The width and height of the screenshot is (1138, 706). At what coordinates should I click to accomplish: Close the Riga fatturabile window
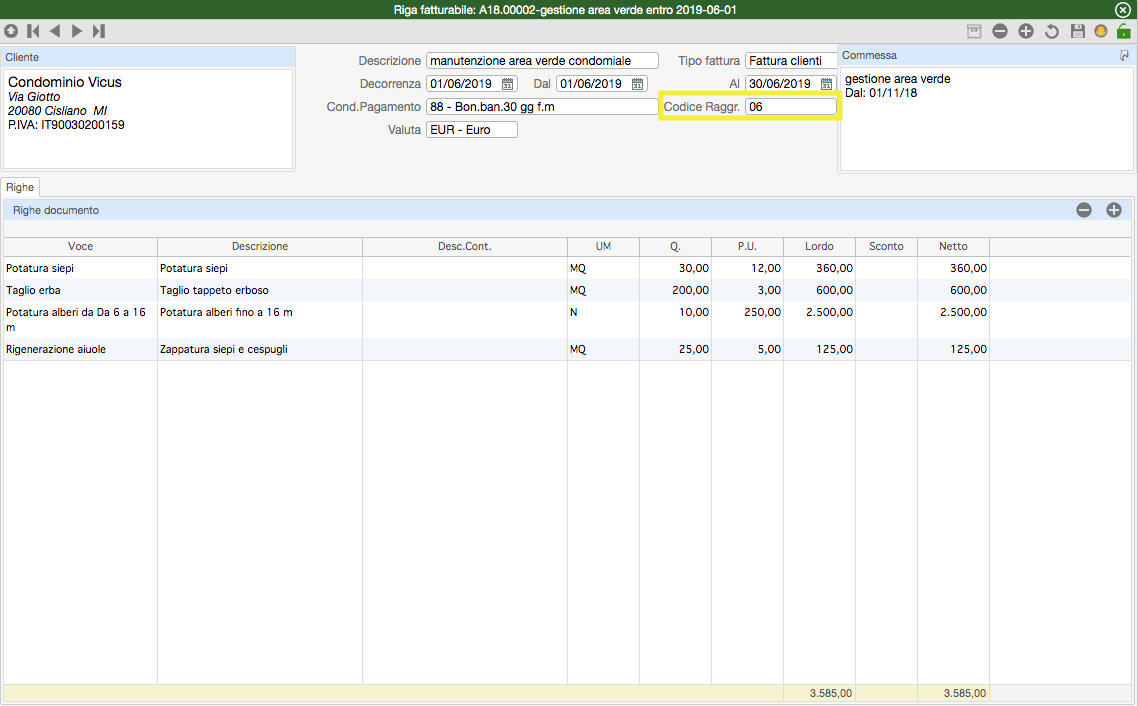point(1122,10)
